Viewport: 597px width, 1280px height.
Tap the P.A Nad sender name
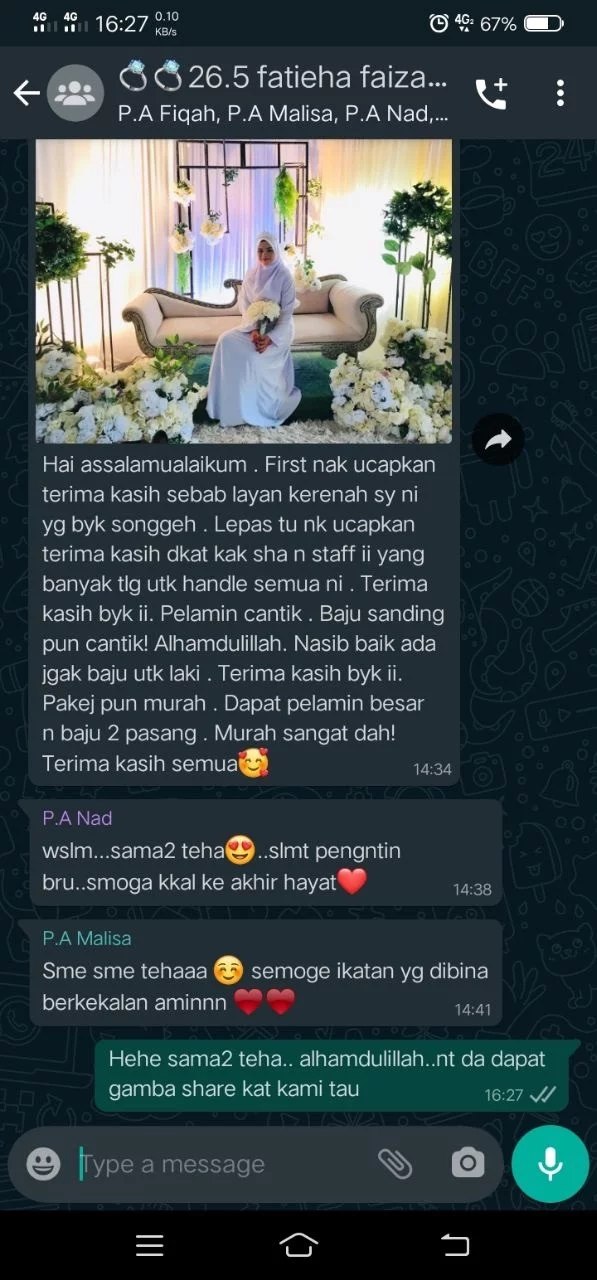coord(77,818)
